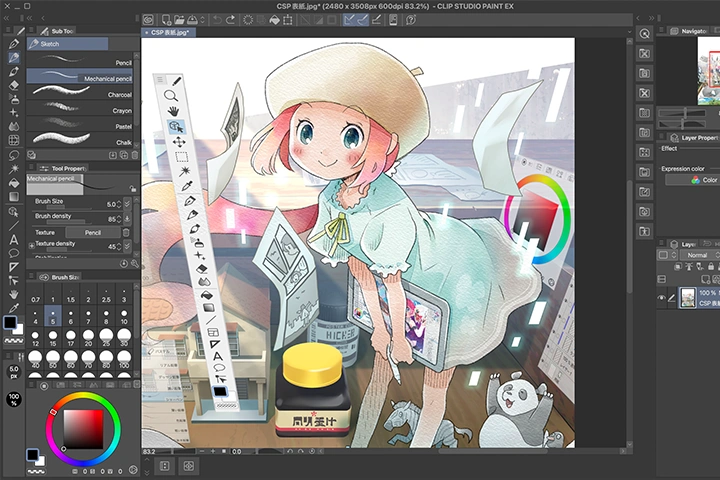Reset tool properties to initial settings icon

(124, 264)
